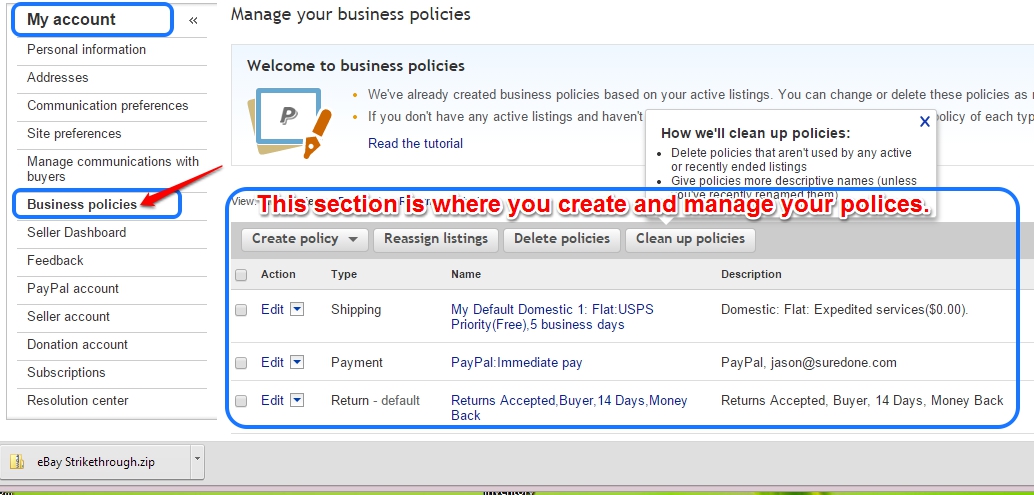Collapse the My account sidebar chevron
The height and width of the screenshot is (495, 1034).
click(x=193, y=20)
